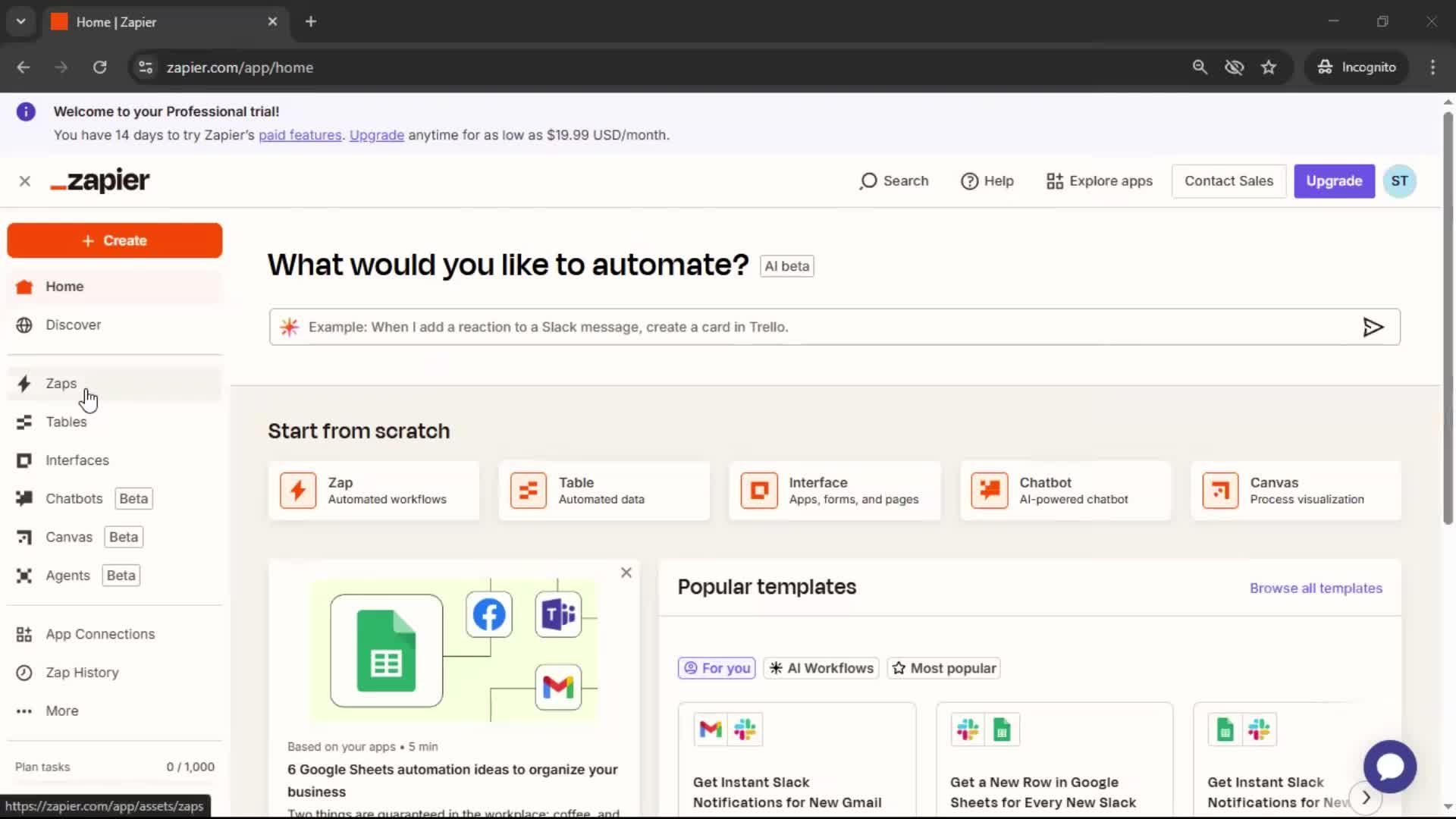Viewport: 1456px width, 819px height.
Task: Open Explore apps
Action: tap(1099, 181)
